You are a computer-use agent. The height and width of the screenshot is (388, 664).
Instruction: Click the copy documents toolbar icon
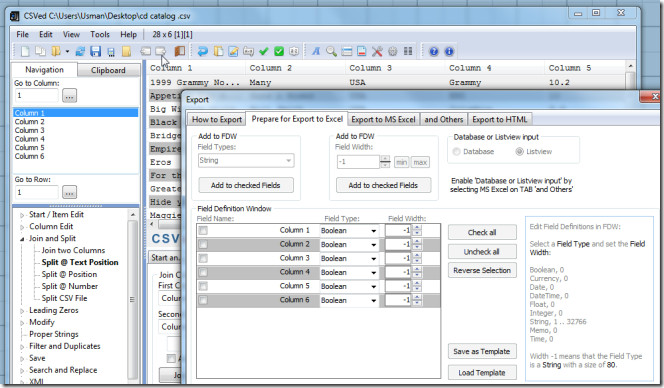point(40,51)
